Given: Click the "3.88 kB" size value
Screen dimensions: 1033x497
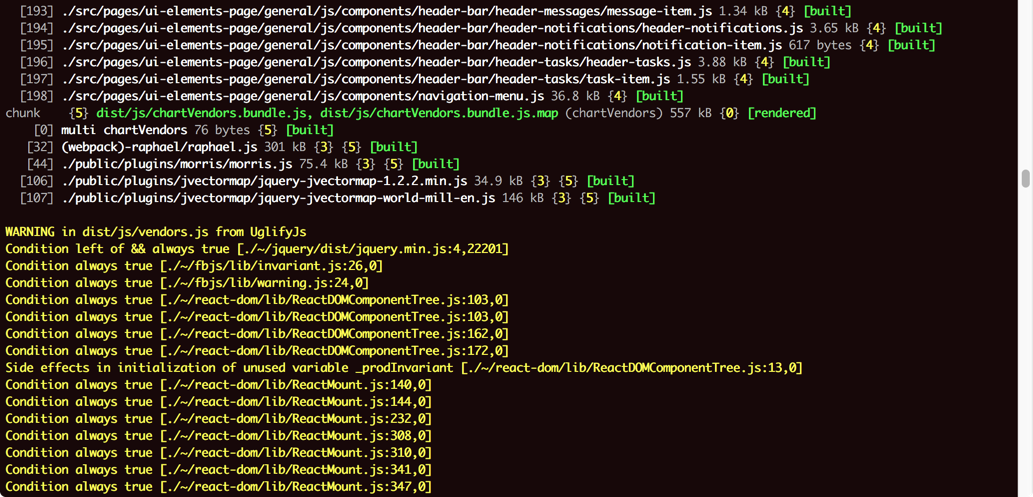Looking at the screenshot, I should 722,62.
